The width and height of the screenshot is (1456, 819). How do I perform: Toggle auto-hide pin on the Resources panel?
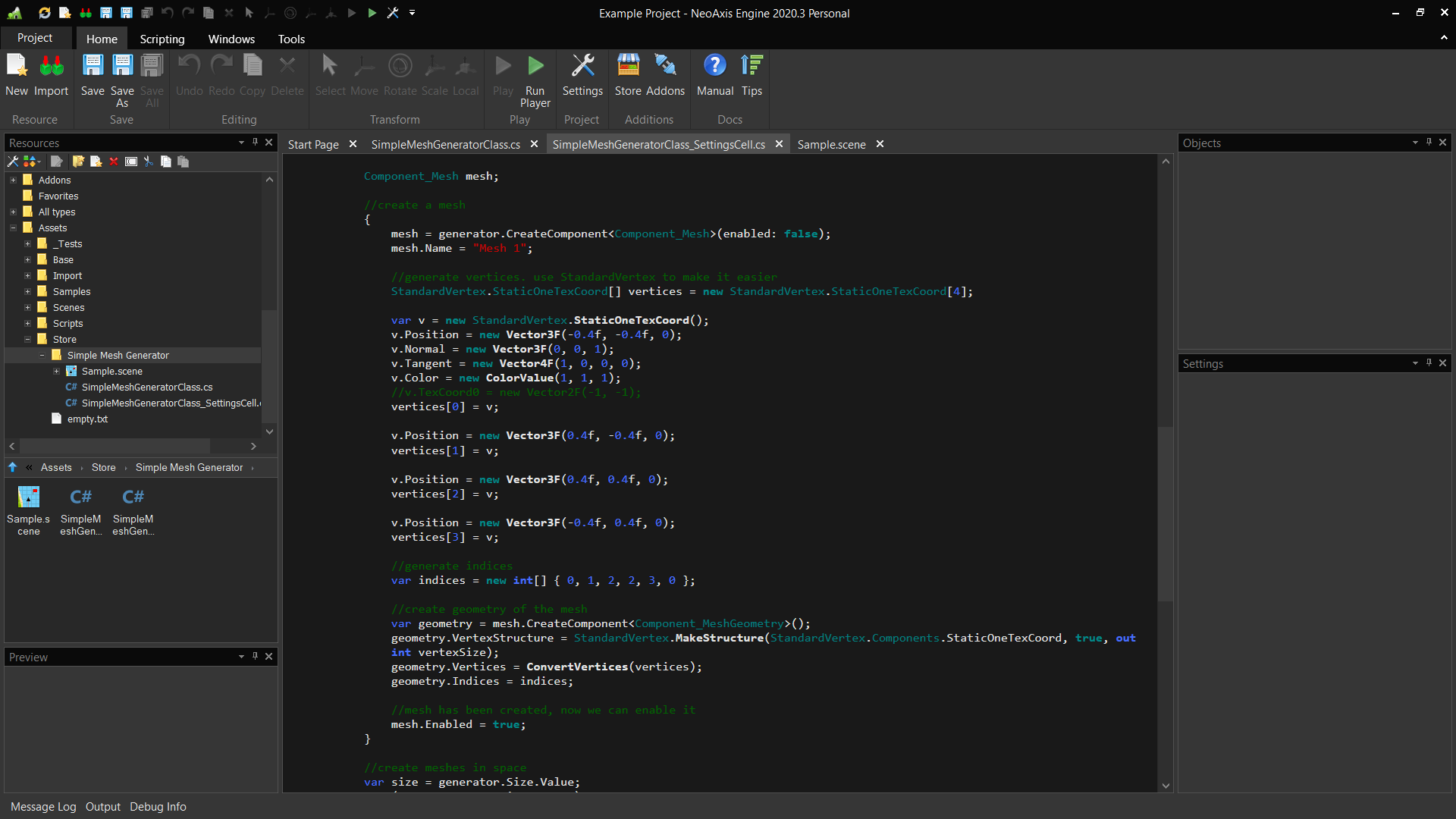[x=255, y=143]
